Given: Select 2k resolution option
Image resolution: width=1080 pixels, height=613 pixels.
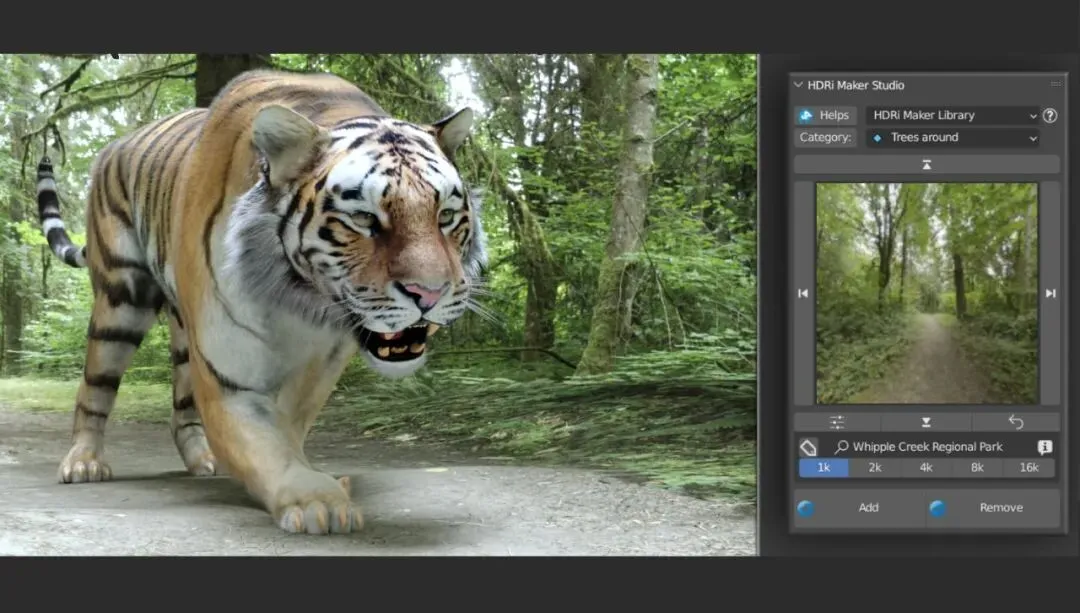Looking at the screenshot, I should click(x=874, y=468).
